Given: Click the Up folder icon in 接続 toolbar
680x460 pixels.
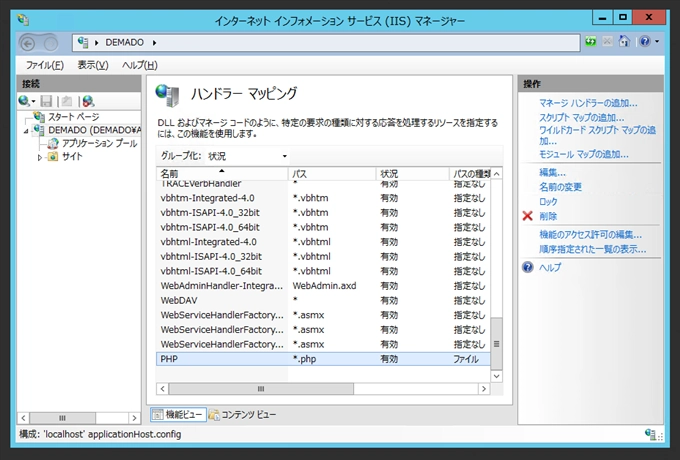Looking at the screenshot, I should (x=67, y=101).
